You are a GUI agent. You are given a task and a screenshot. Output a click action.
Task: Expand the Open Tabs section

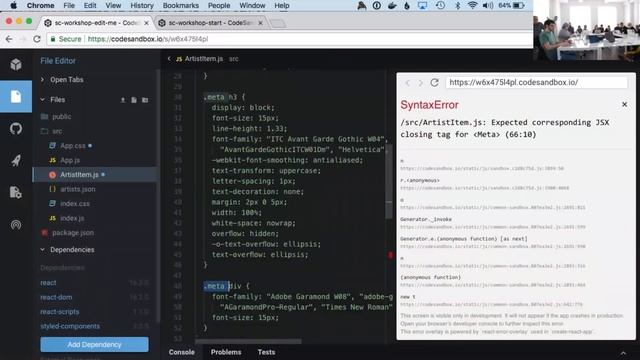62,80
